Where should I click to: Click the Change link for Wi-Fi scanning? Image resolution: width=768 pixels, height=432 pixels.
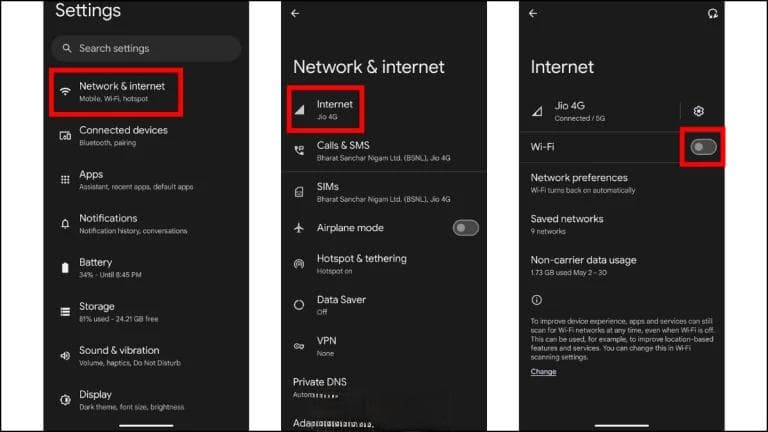(x=543, y=372)
